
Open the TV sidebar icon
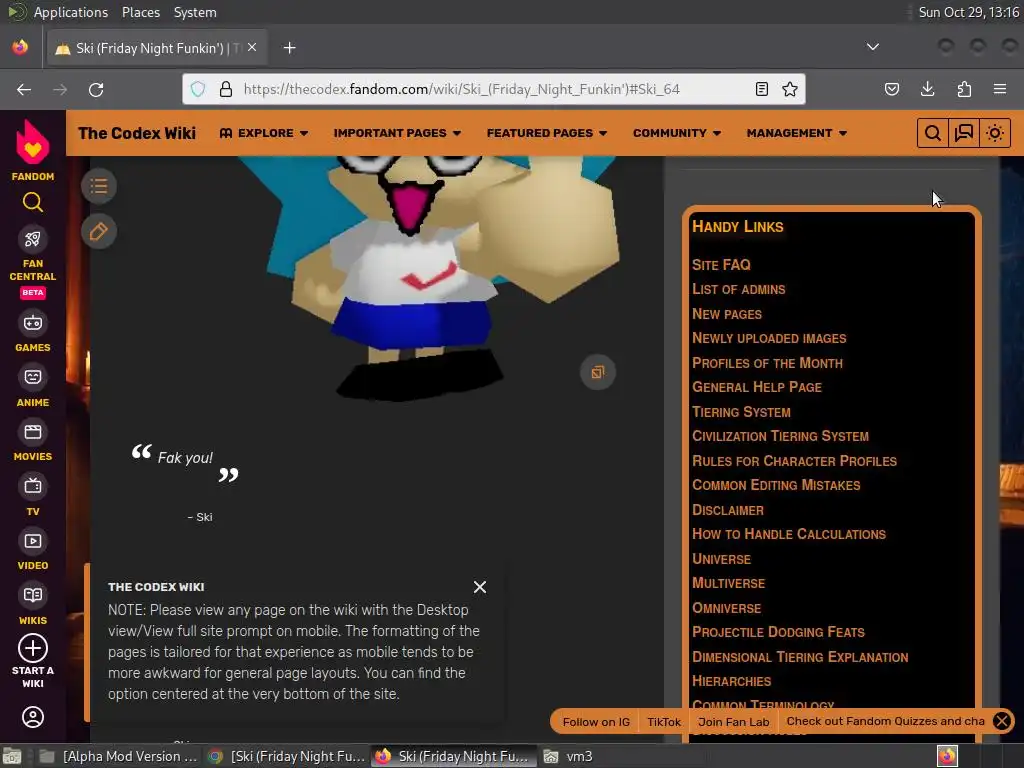33,487
